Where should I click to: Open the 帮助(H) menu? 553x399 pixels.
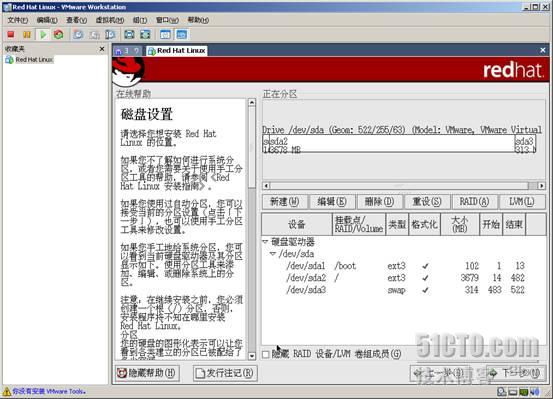pos(198,20)
